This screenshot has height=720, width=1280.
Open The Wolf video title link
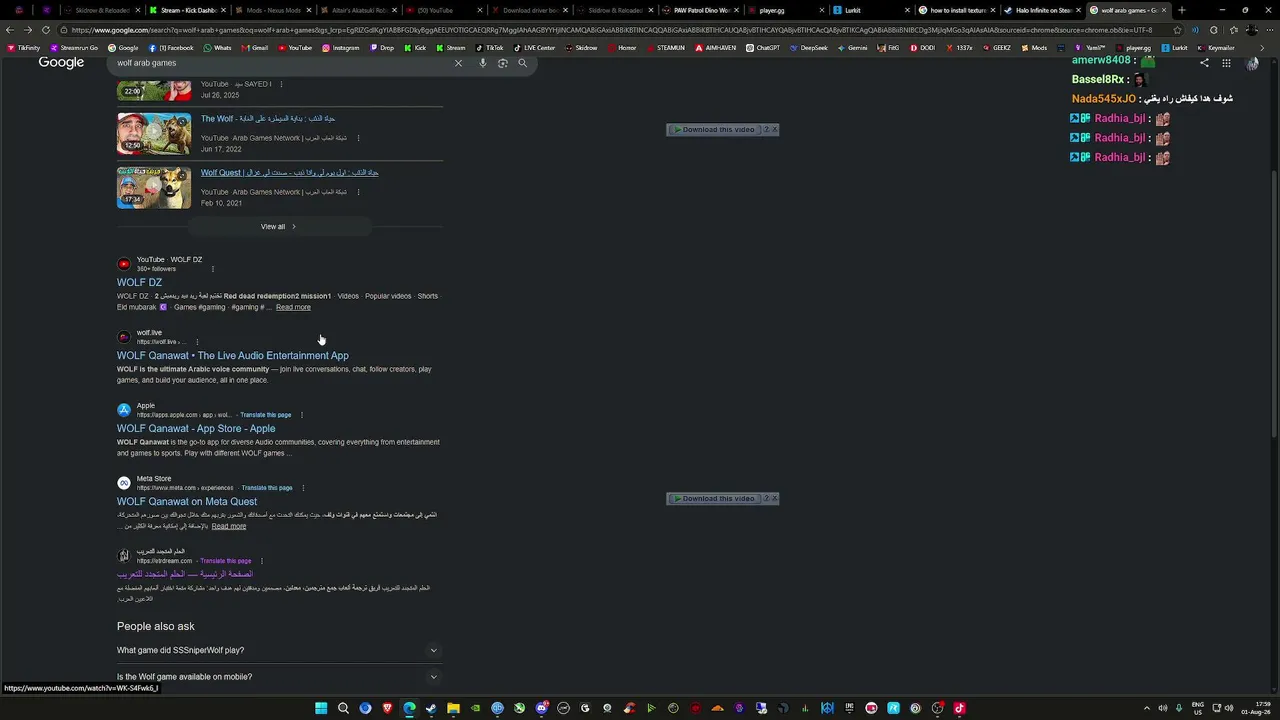268,119
